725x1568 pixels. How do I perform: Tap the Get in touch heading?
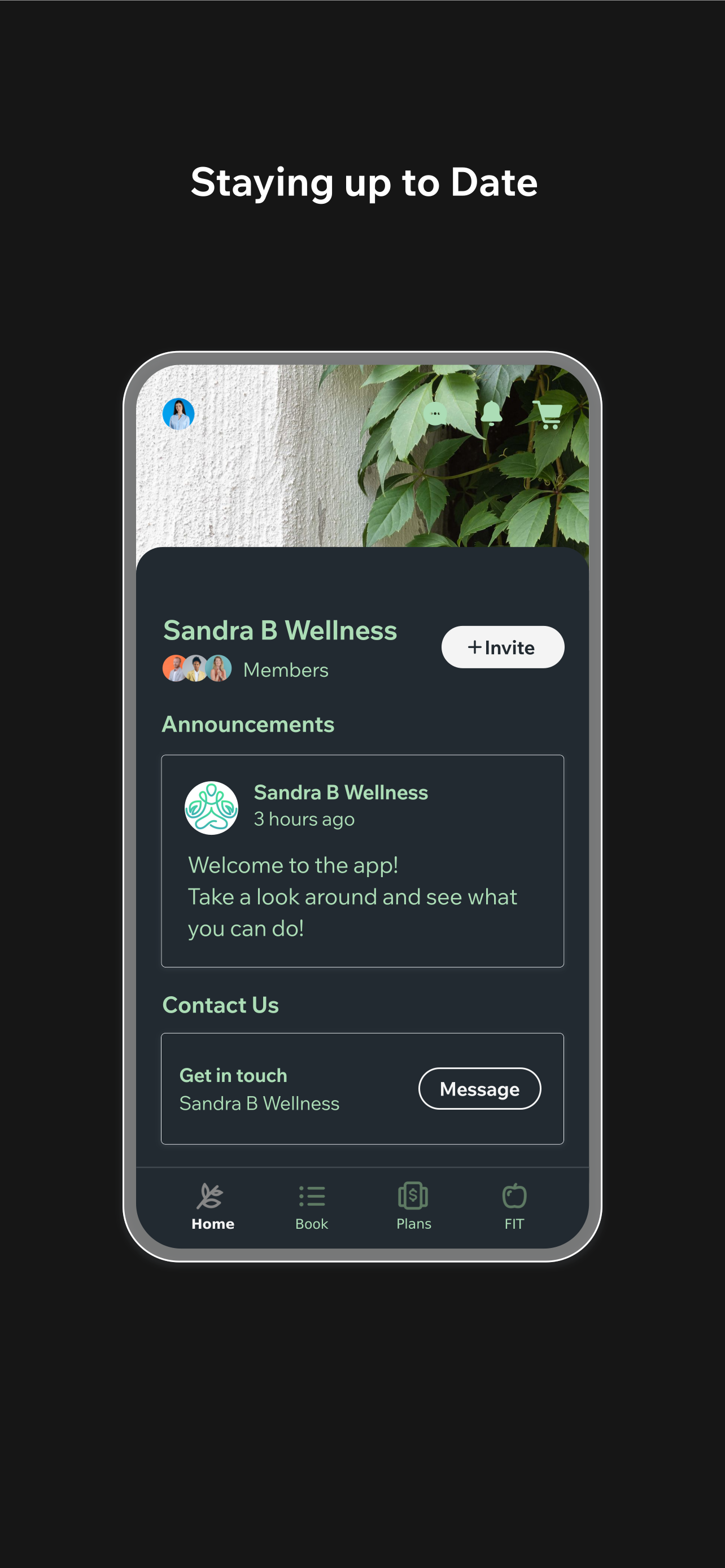[233, 1075]
